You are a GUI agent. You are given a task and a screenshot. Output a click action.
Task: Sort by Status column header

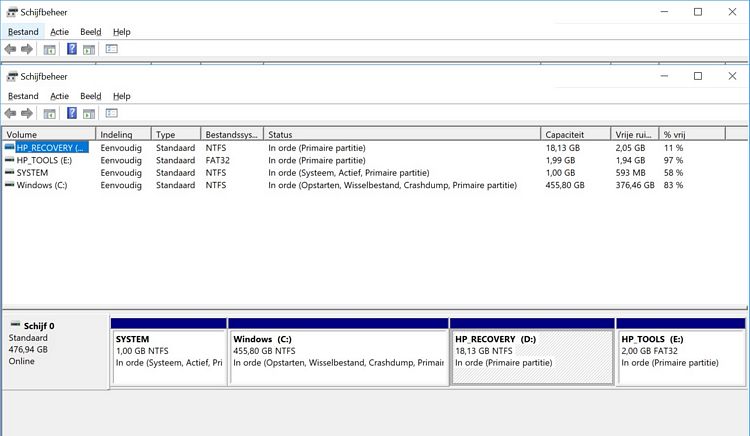(x=402, y=134)
